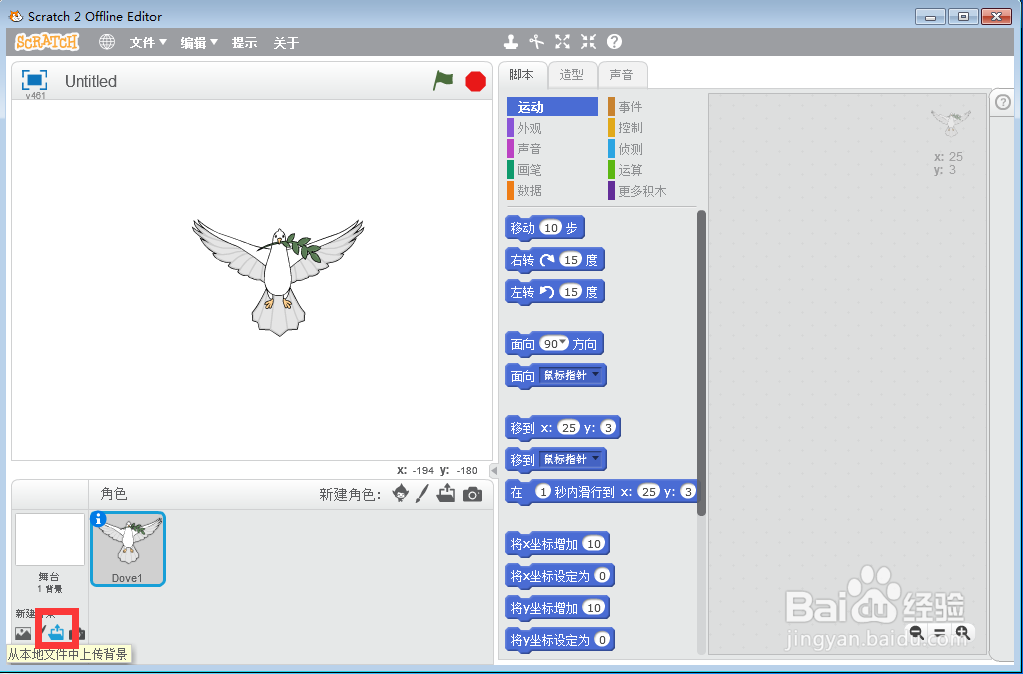The height and width of the screenshot is (674, 1023).
Task: Create new backdrop from camera
Action: click(x=79, y=633)
